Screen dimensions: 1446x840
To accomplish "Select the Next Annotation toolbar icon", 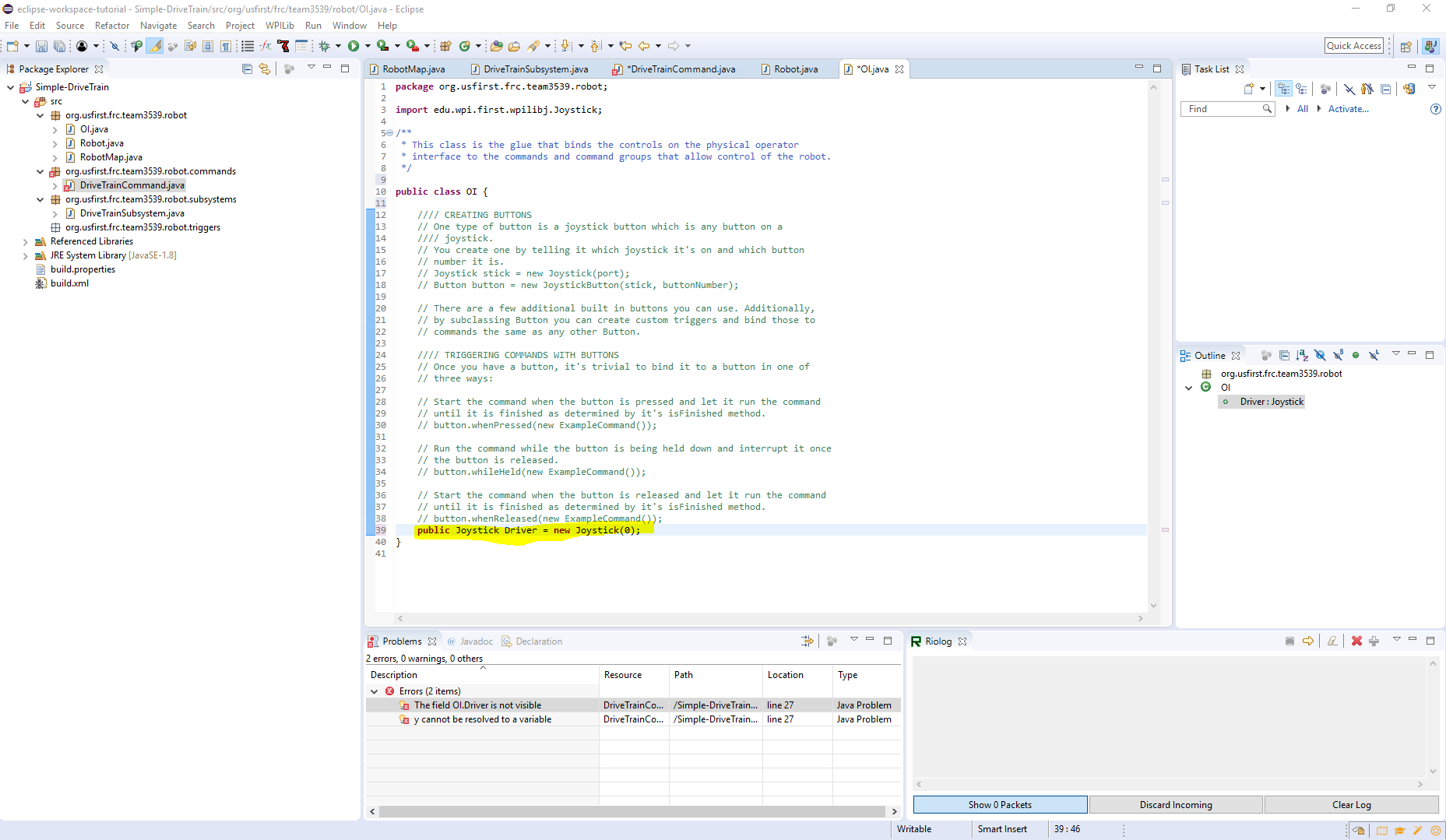I will 565,46.
